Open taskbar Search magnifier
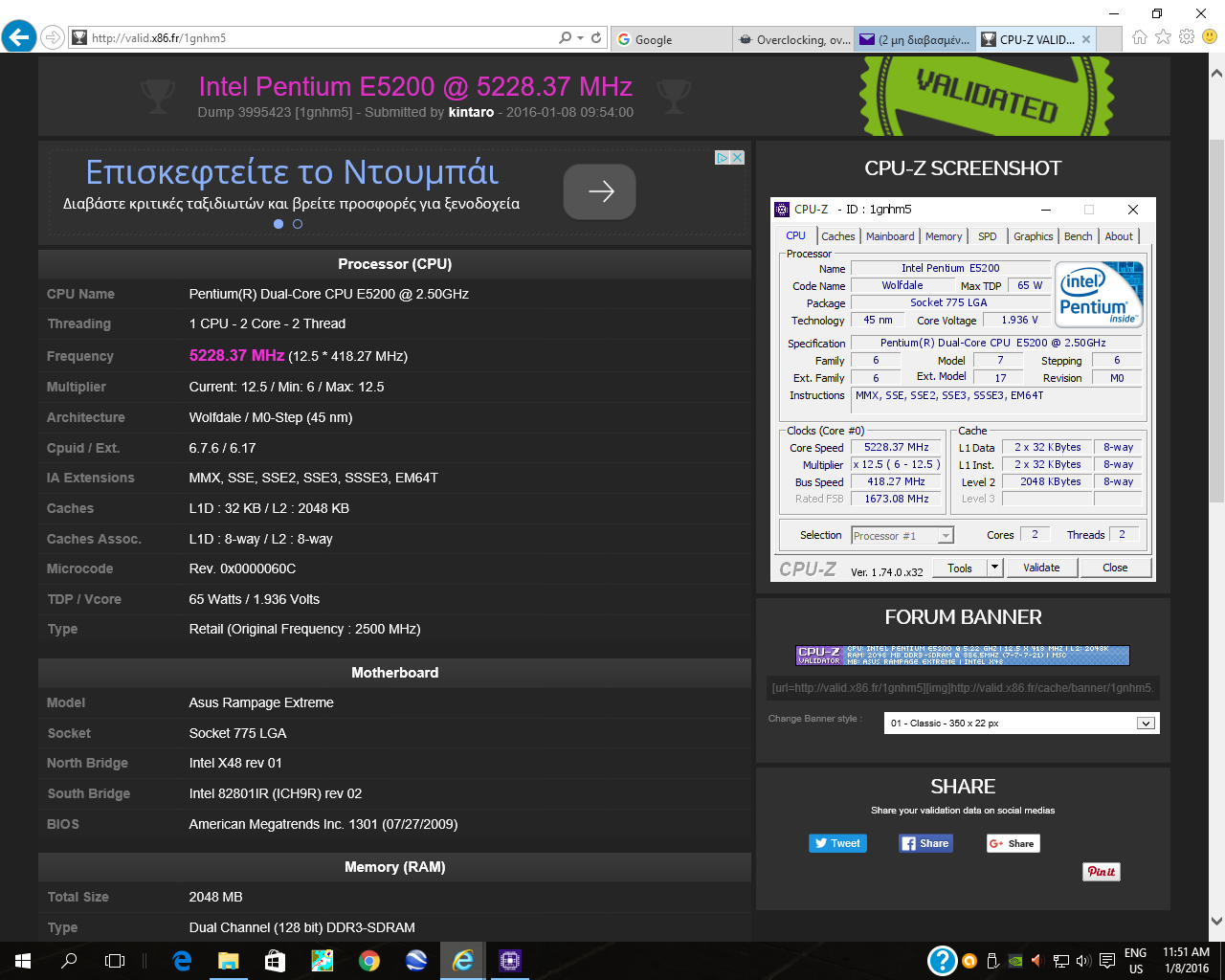 click(69, 961)
